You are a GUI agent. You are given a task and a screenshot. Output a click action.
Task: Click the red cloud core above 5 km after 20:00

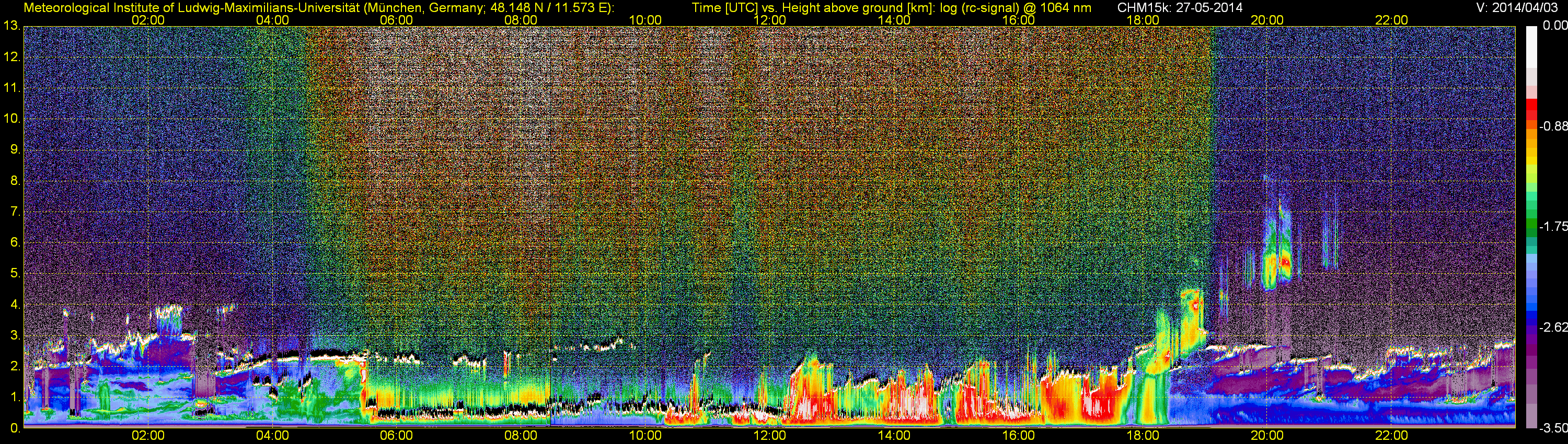coord(1284,262)
